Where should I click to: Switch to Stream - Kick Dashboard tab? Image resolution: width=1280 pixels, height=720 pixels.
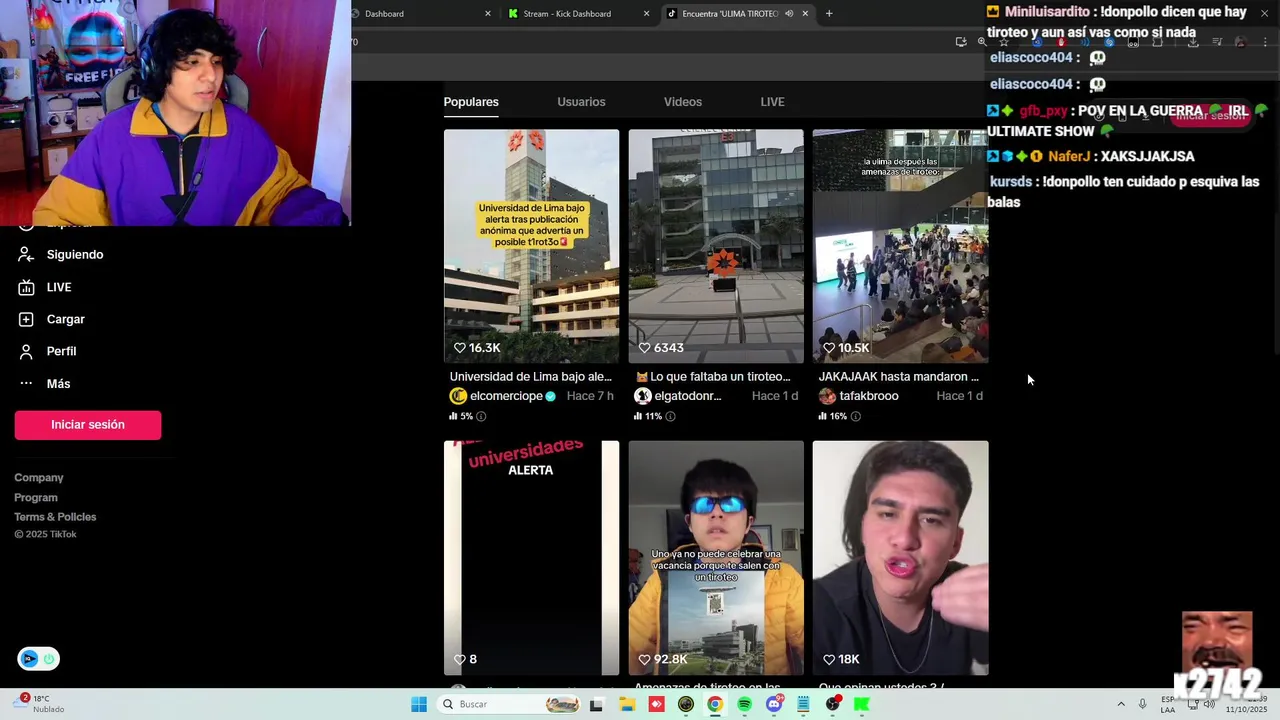coord(568,14)
